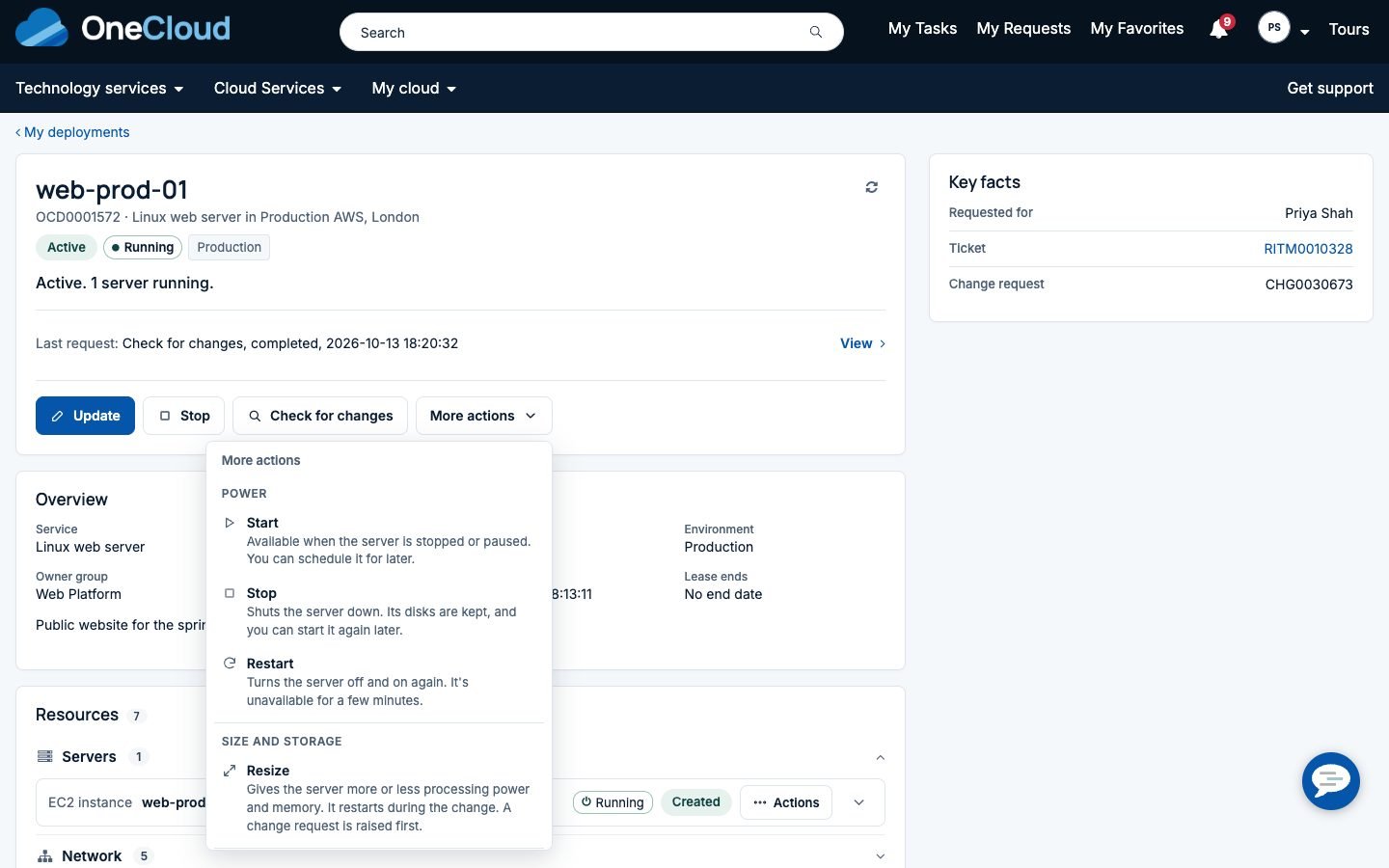Click the Start play icon in the menu
The image size is (1389, 868).
point(230,523)
